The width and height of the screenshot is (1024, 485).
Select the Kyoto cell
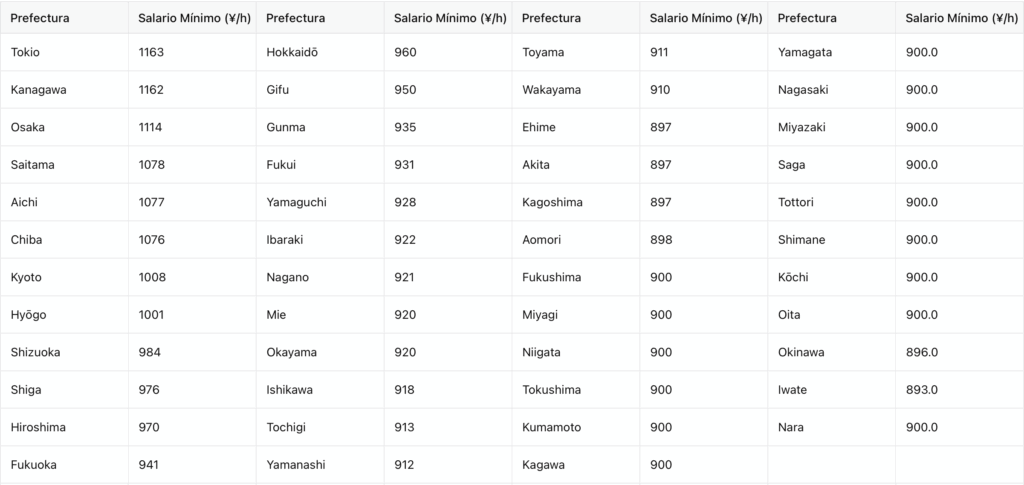(x=26, y=277)
